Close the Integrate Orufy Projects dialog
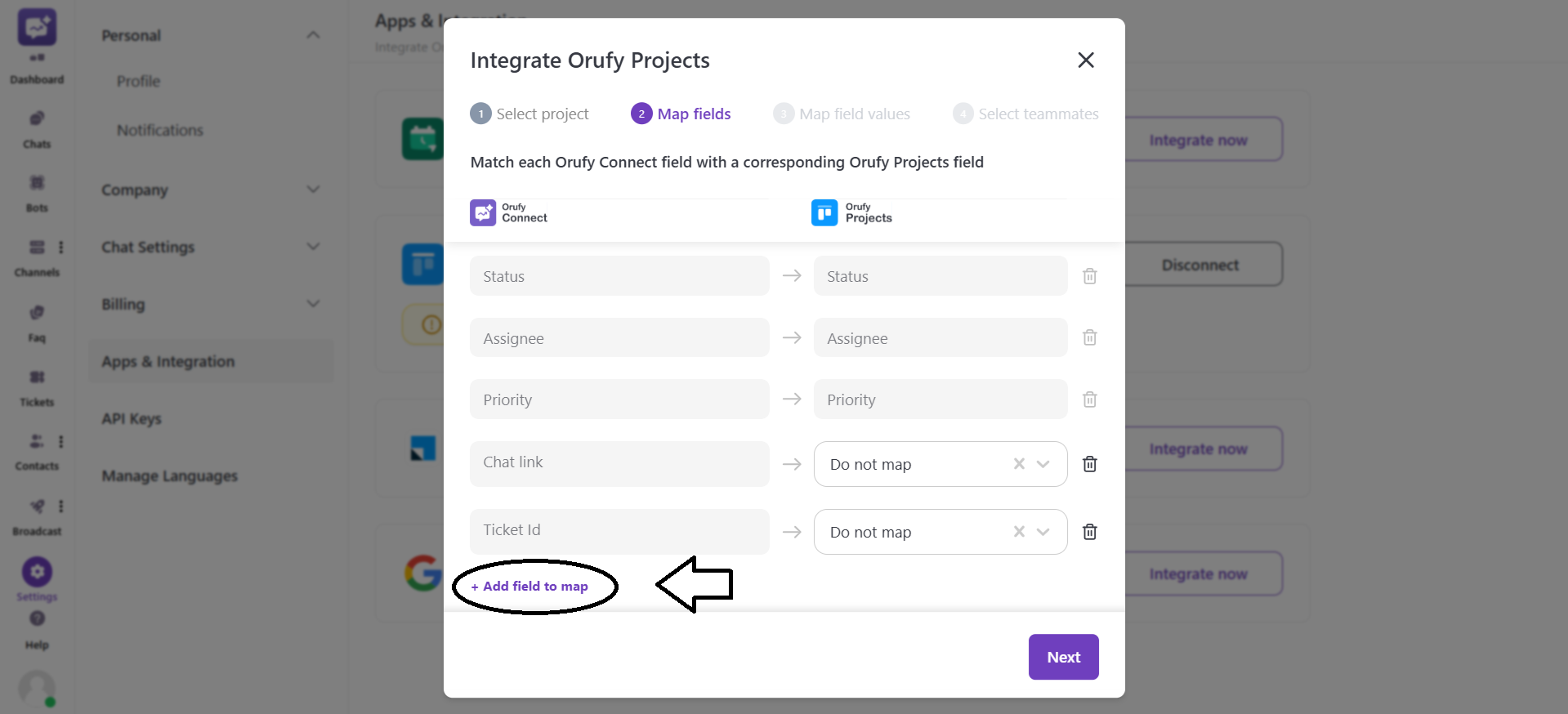 tap(1085, 60)
